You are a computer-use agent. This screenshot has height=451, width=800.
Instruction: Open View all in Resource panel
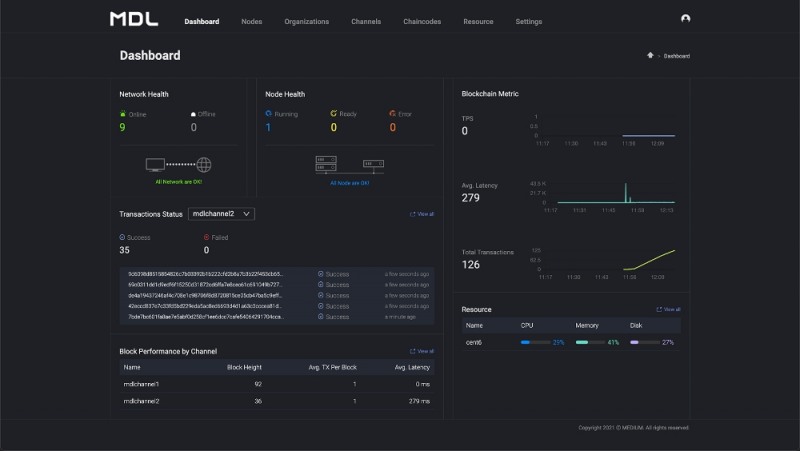[x=668, y=309]
